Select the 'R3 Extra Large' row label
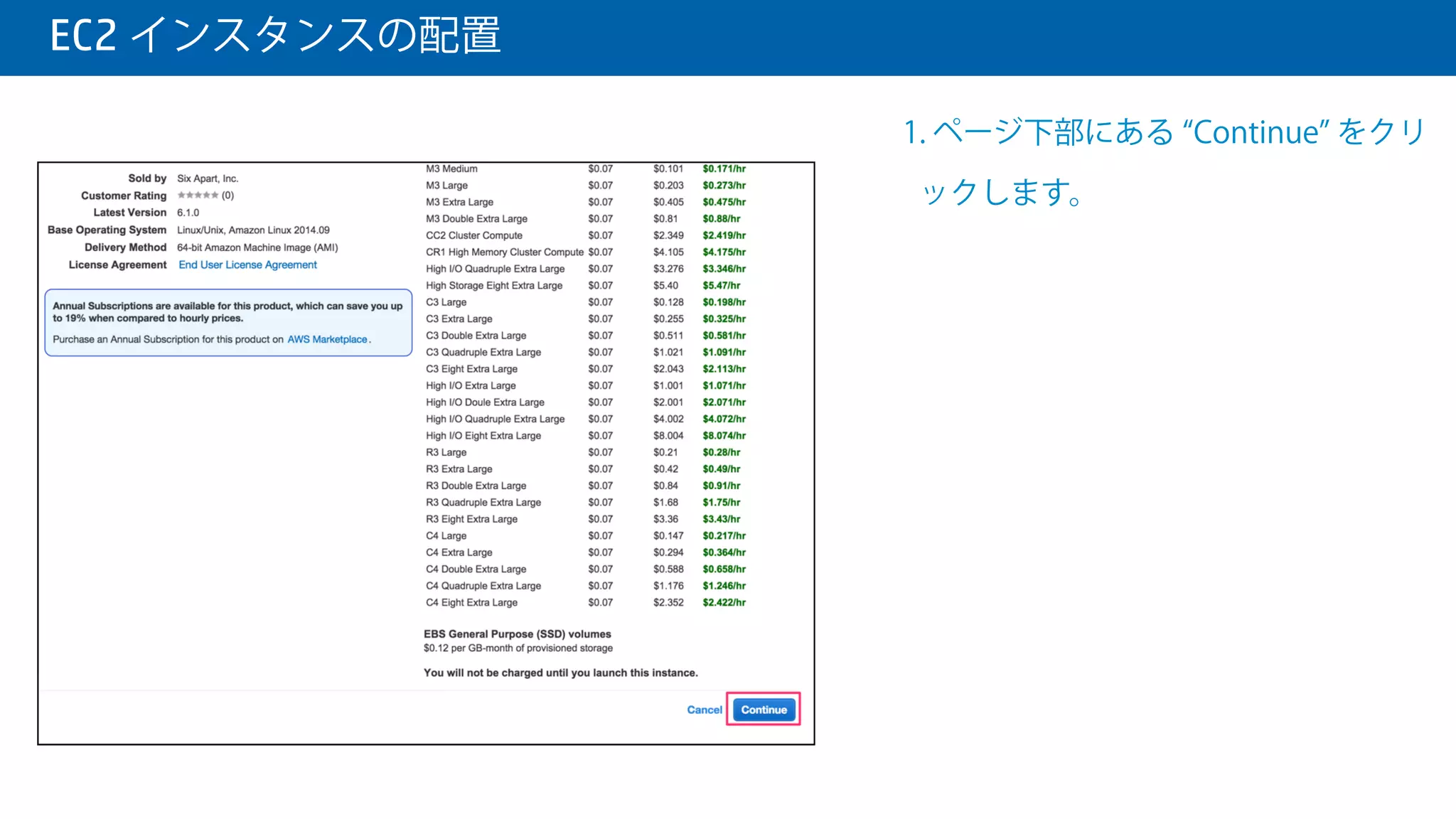This screenshot has height=819, width=1456. pyautogui.click(x=459, y=469)
